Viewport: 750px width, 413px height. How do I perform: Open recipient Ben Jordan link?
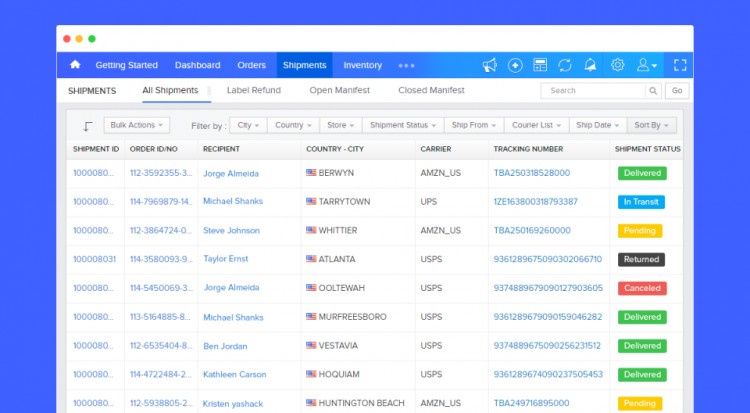225,346
